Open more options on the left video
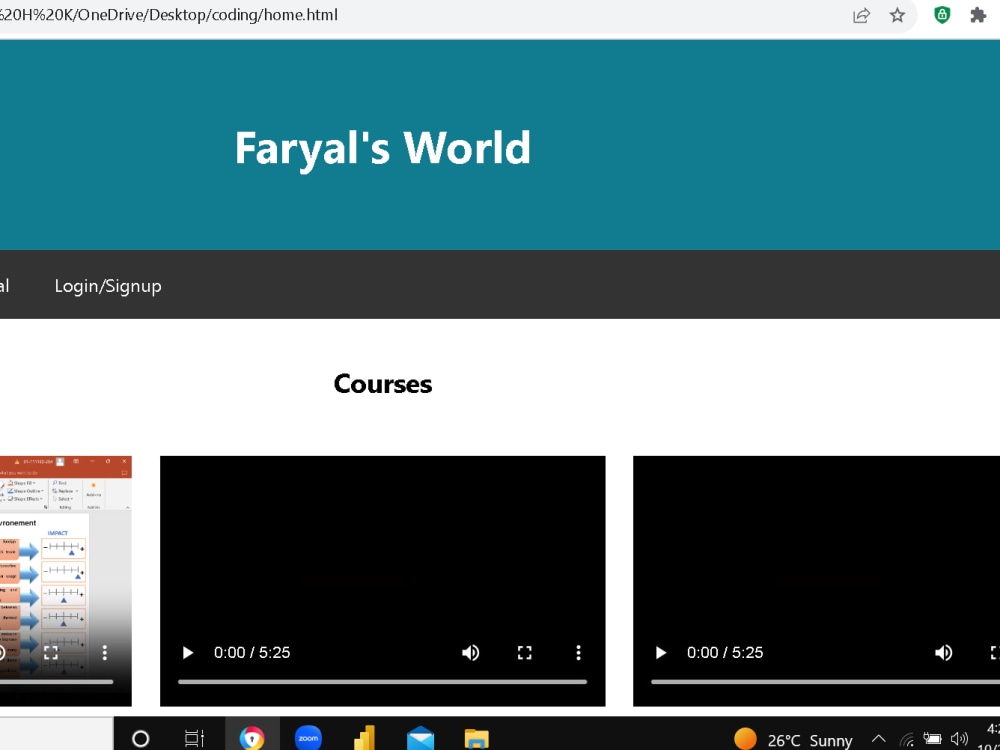The width and height of the screenshot is (1000, 750). [105, 652]
